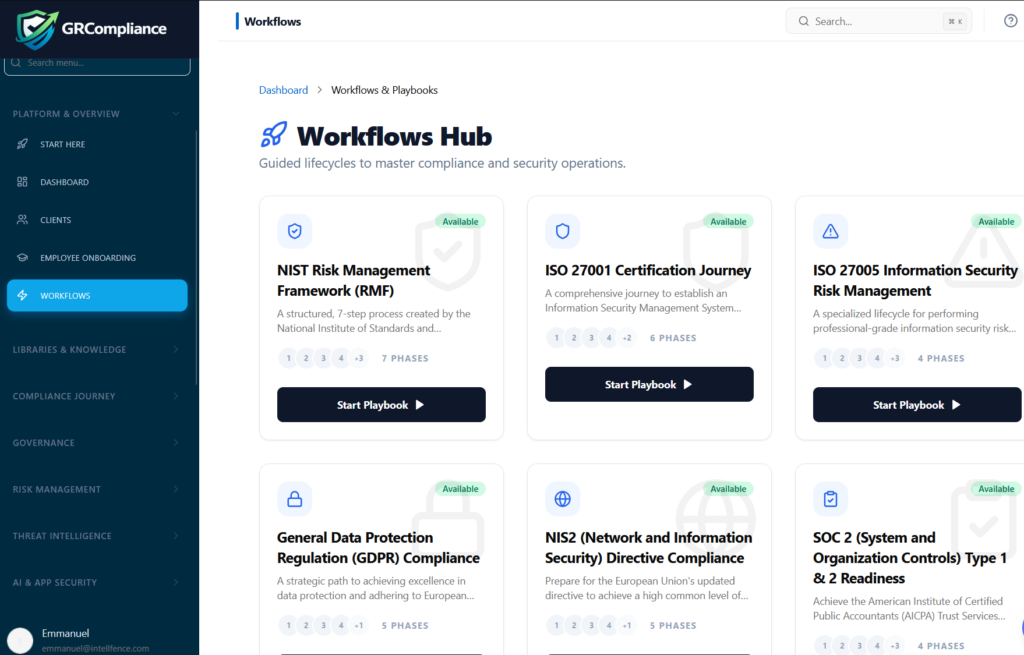
Task: Start the ISO 27001 Certification Journey playbook
Action: (x=649, y=385)
